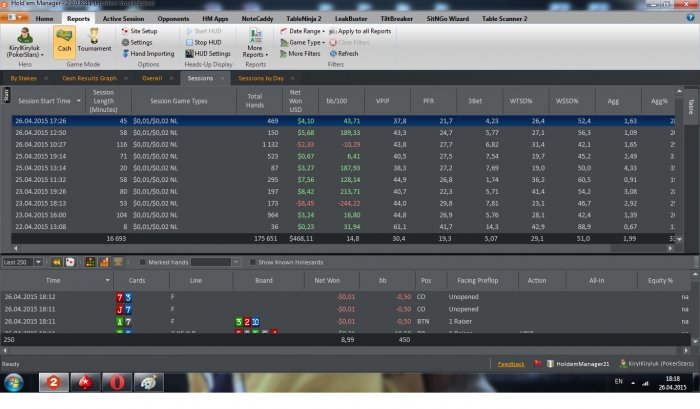700x409 pixels.
Task: Select session 23.04.2015 18:13 row
Action: tap(343, 203)
